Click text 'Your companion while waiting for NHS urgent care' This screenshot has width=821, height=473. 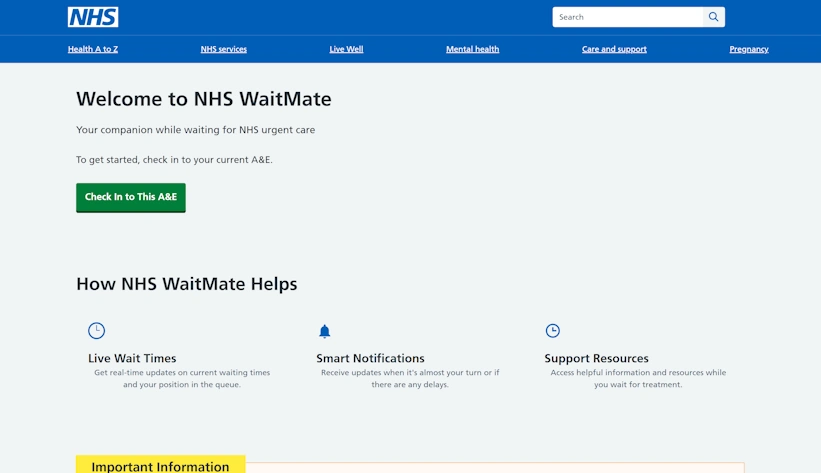click(x=195, y=130)
